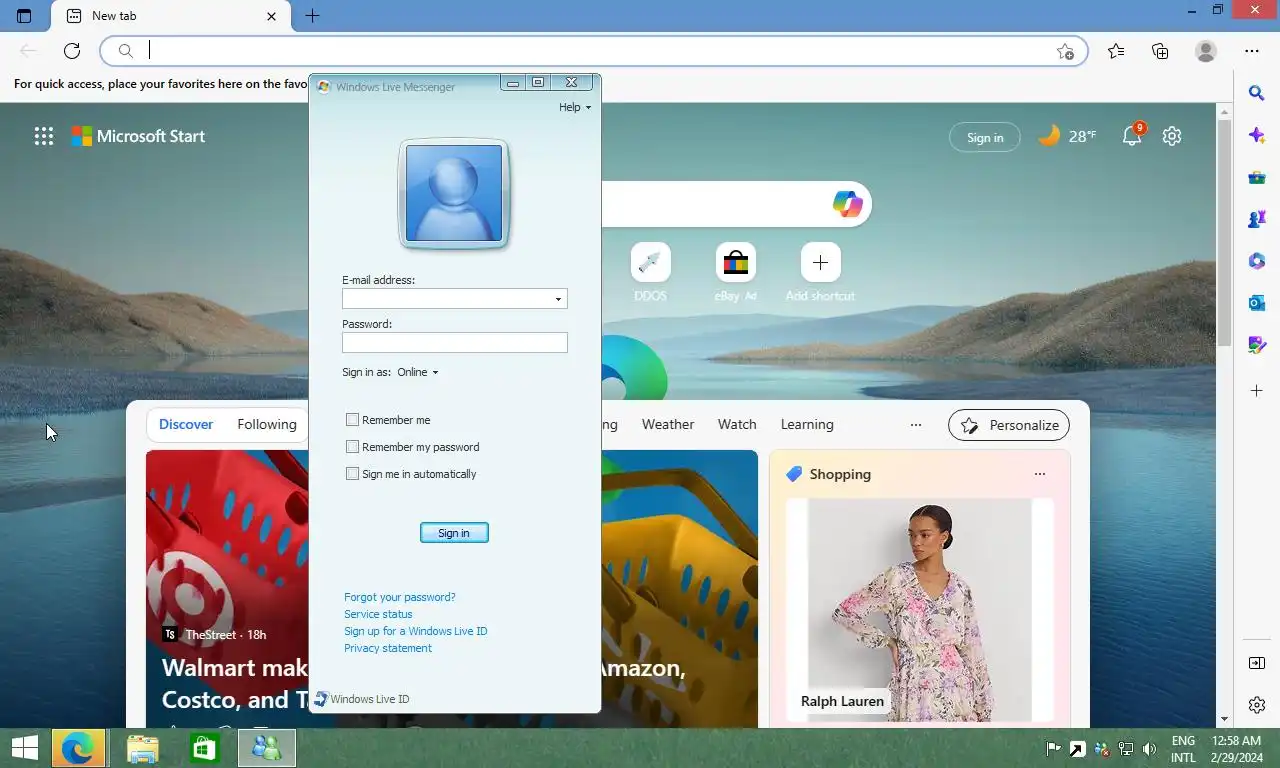Viewport: 1280px width, 768px height.
Task: Click the Messenger Sign in button
Action: pyautogui.click(x=454, y=533)
